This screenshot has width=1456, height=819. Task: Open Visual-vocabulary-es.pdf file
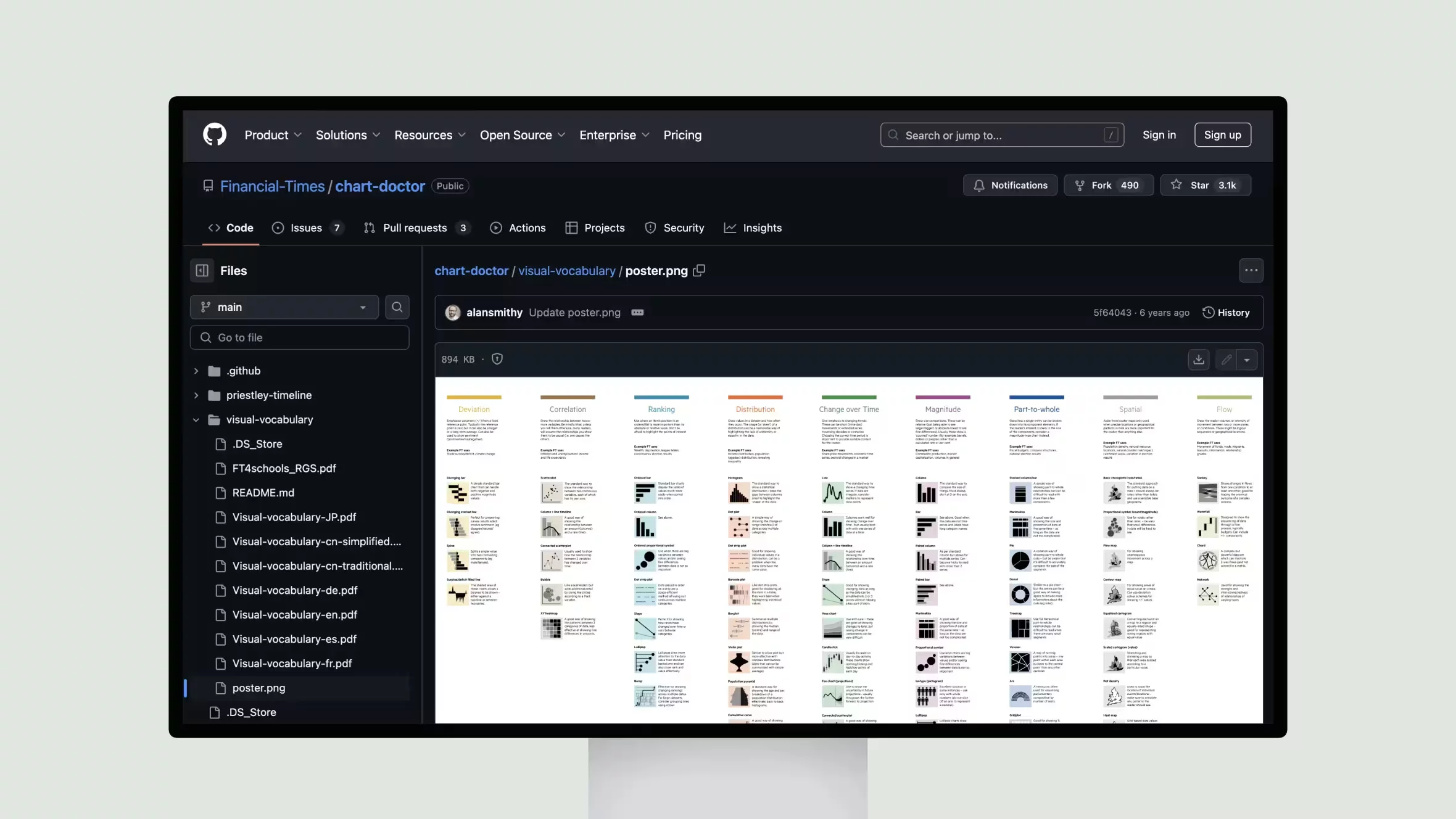tap(294, 640)
